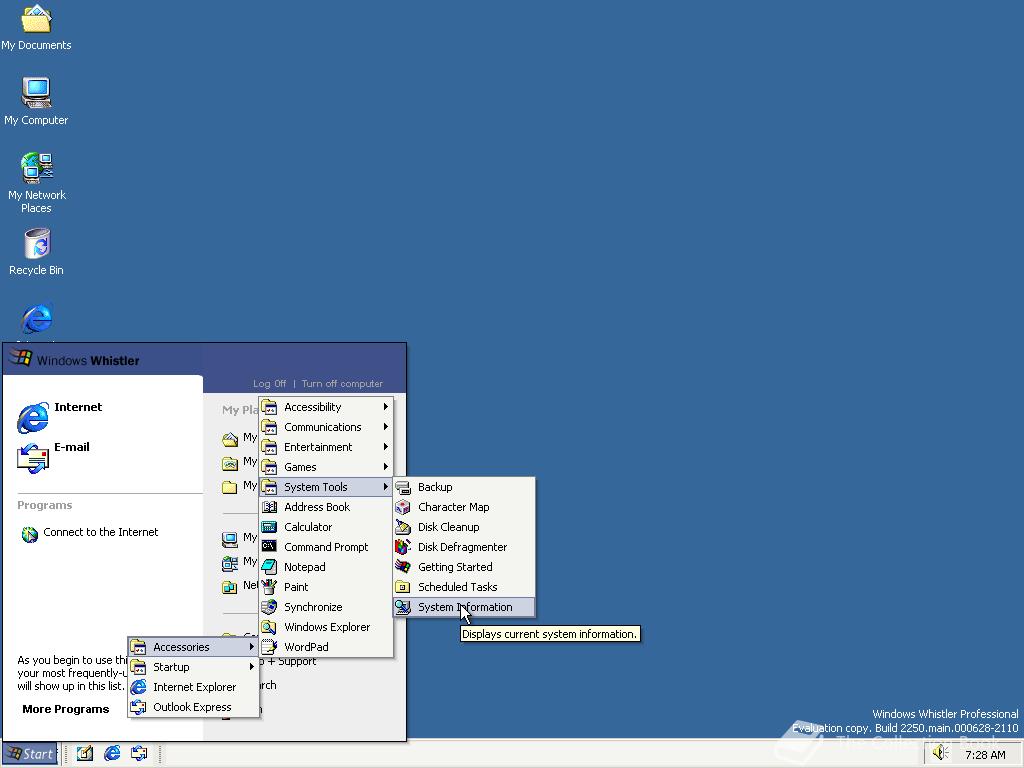This screenshot has height=768, width=1024.
Task: Expand the Startup submenu arrow
Action: 252,667
